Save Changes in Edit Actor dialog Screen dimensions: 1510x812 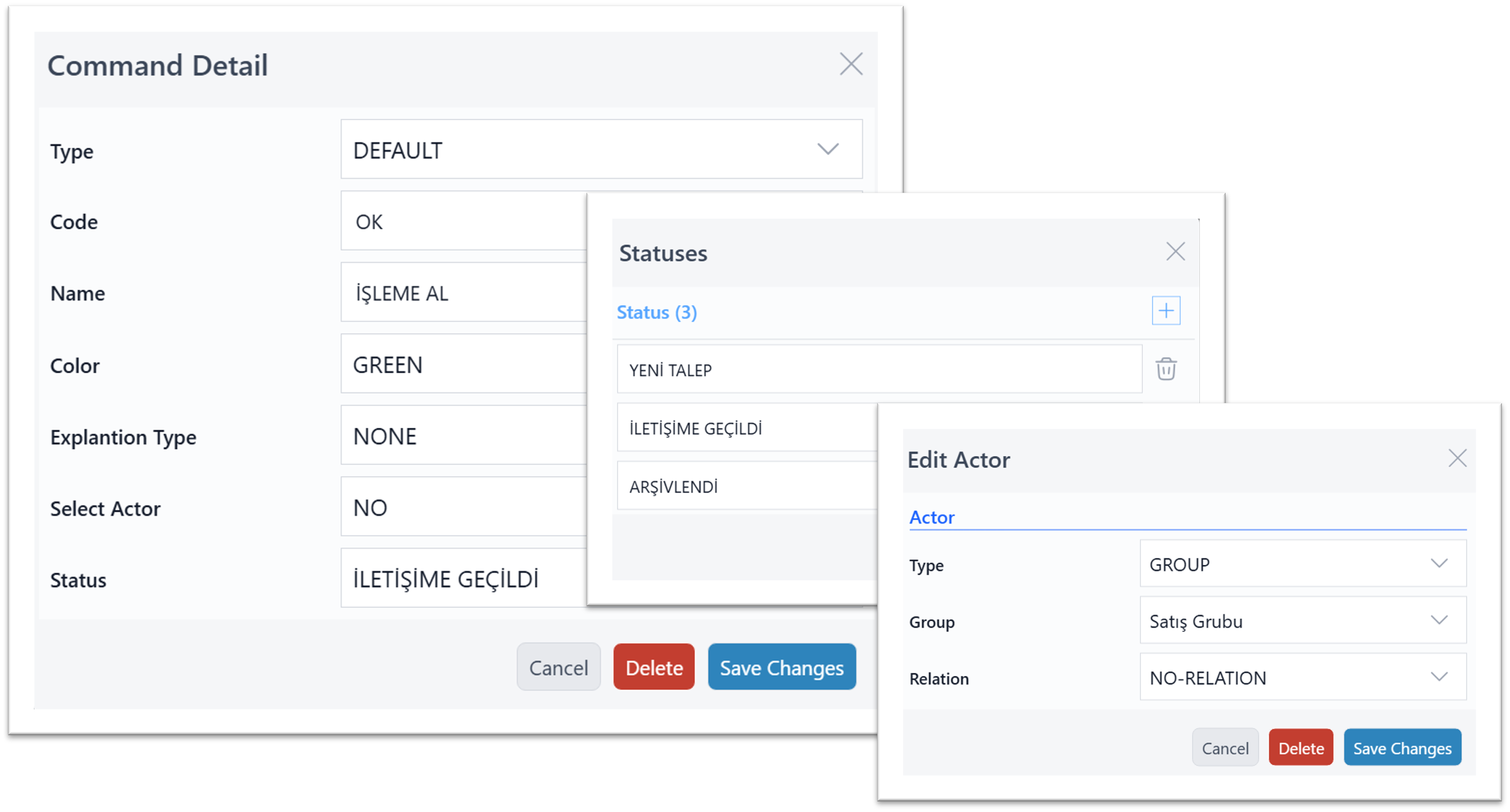[x=1401, y=747]
